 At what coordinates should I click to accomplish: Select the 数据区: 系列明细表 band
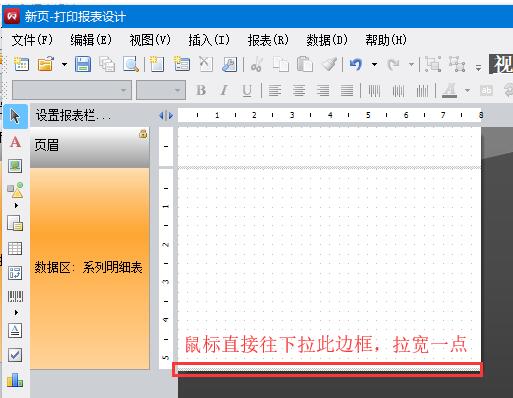point(89,268)
